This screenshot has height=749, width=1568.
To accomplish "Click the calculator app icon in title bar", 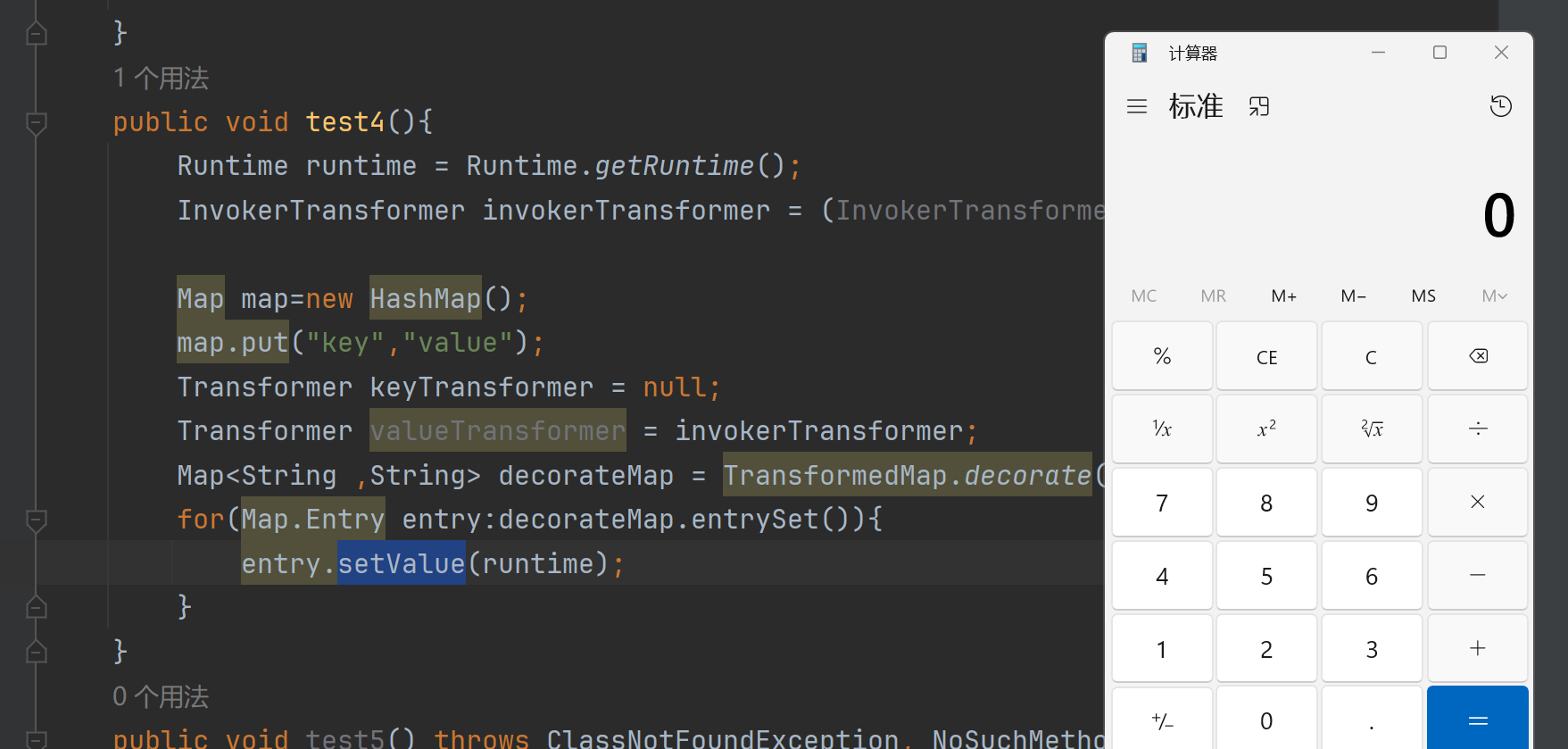I will coord(1140,54).
